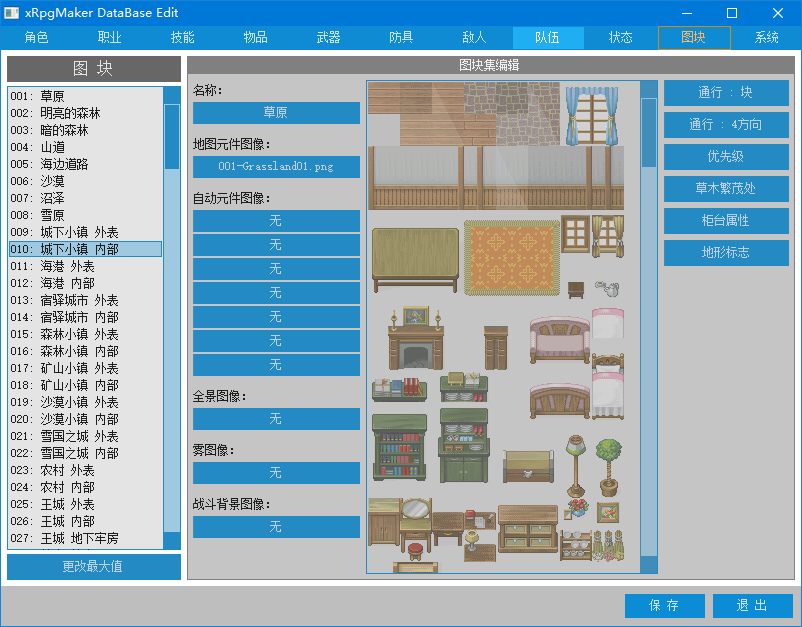Select 地形标志 editing mode
The width and height of the screenshot is (802, 627).
pos(726,253)
